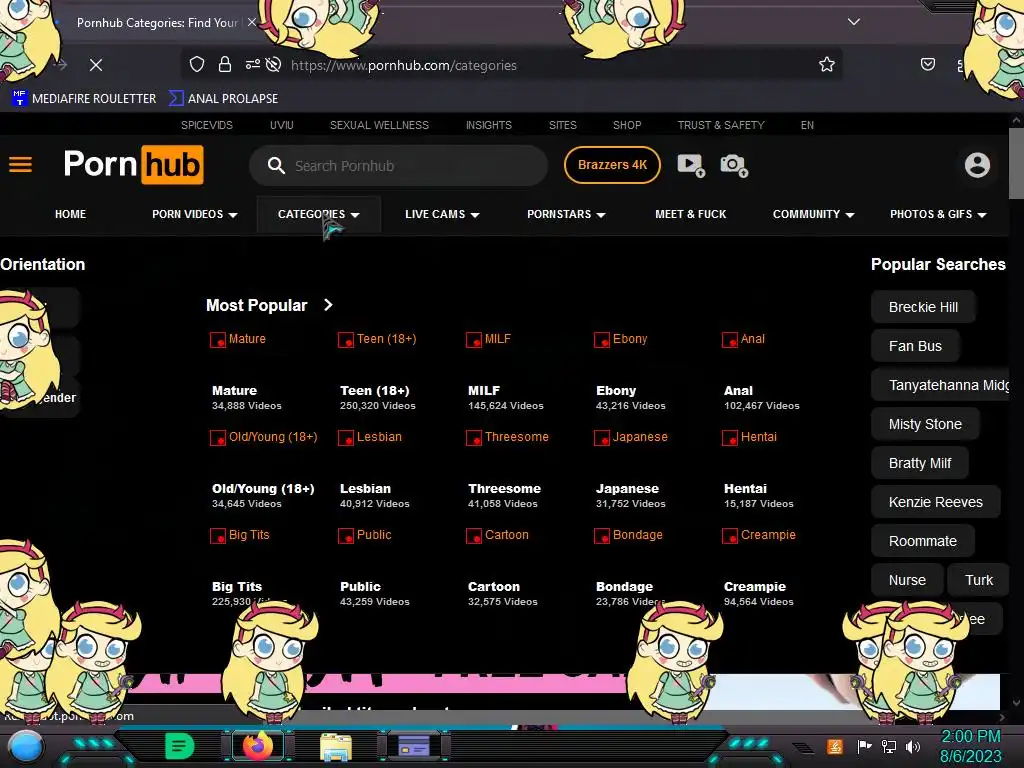Select the Nurse popular search
The image size is (1024, 768).
(x=907, y=580)
